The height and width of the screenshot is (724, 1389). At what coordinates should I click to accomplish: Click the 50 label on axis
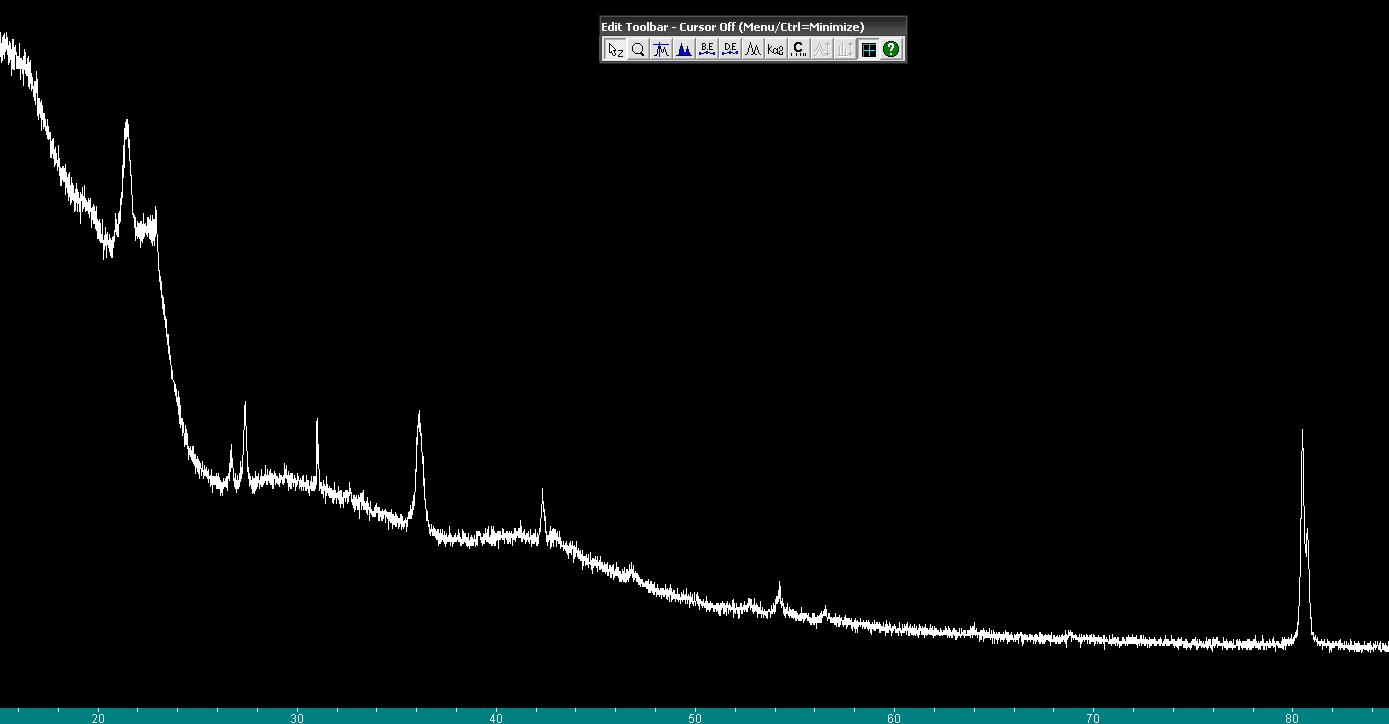pos(695,717)
